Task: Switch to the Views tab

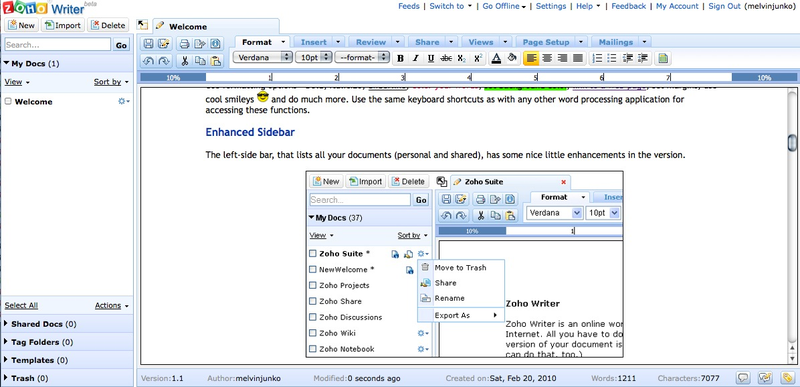Action: tap(481, 42)
